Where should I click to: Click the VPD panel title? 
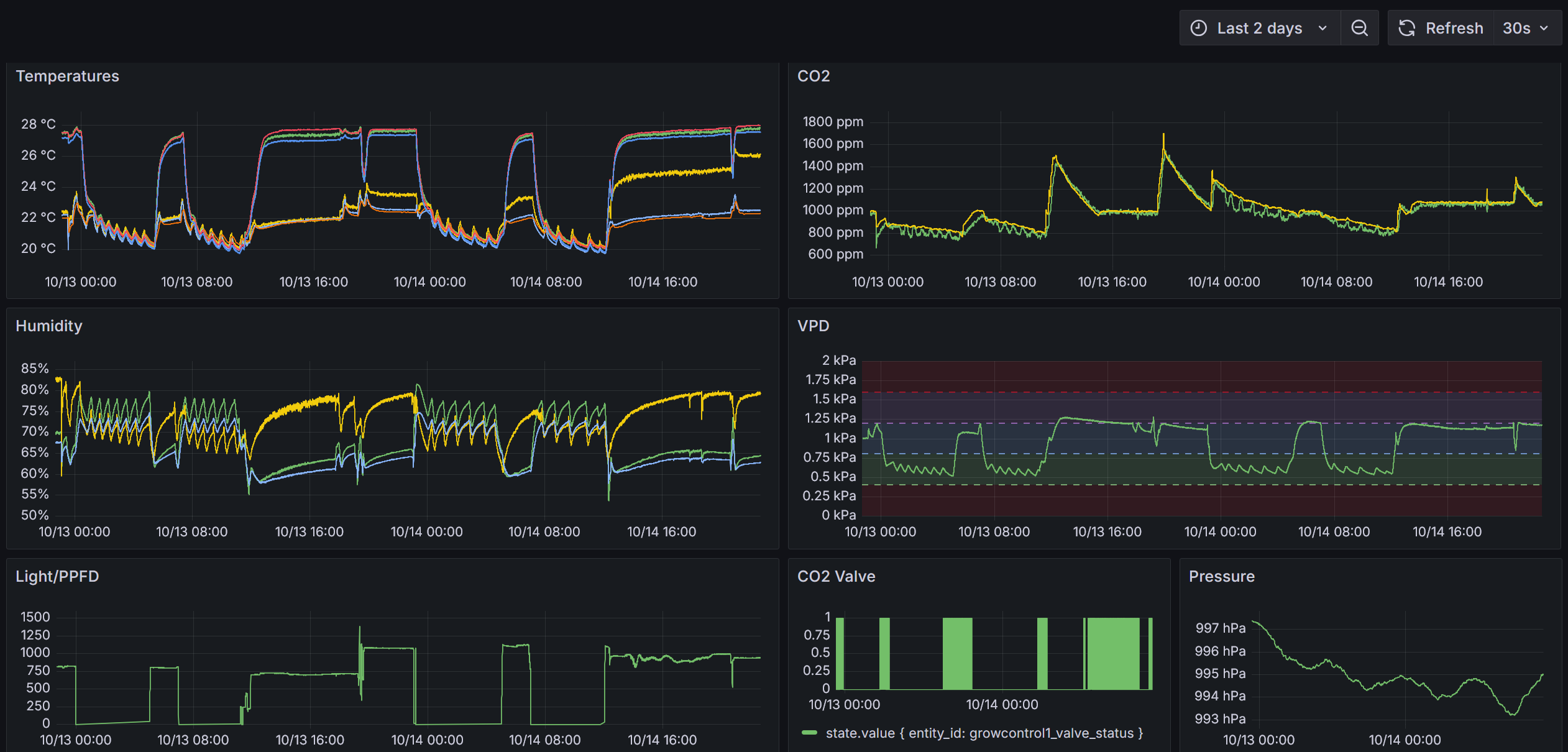(x=813, y=326)
